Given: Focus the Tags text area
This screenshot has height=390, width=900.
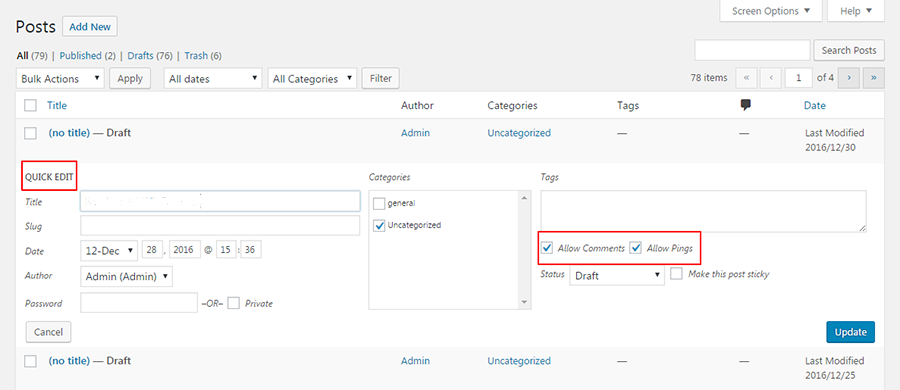Looking at the screenshot, I should click(x=703, y=211).
